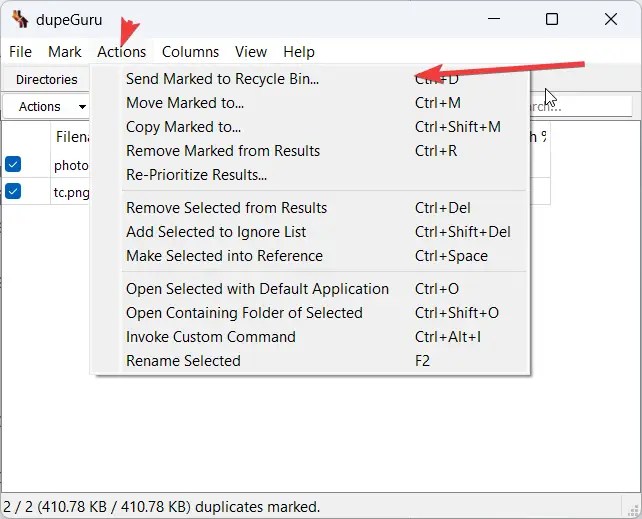642x519 pixels.
Task: Click the Directories button
Action: (x=46, y=79)
